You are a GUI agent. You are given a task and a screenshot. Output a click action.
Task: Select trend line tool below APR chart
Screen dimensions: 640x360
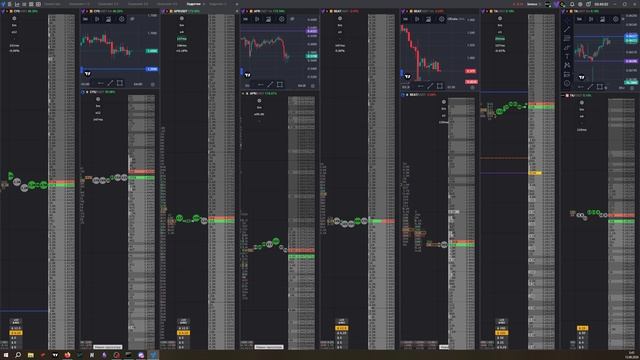point(270,84)
